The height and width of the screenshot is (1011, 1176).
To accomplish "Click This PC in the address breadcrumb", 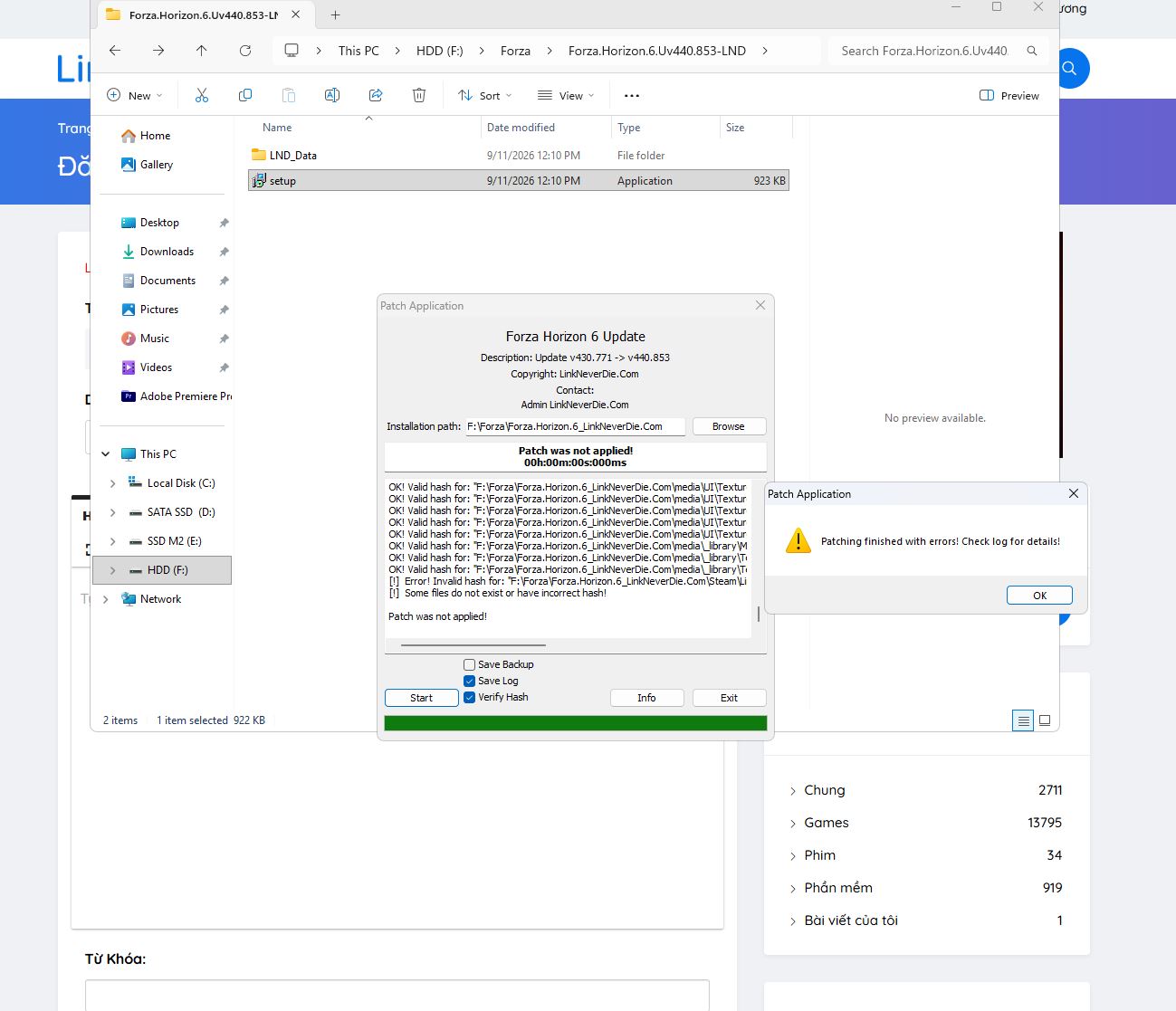I will (359, 51).
